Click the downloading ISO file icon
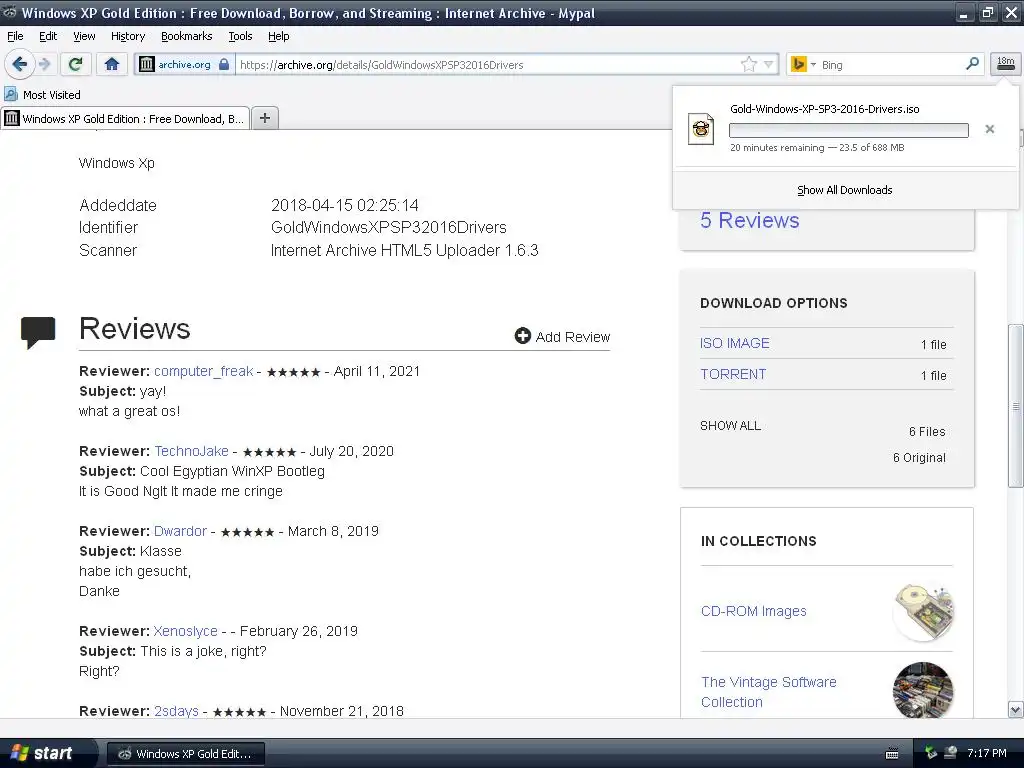 coord(701,128)
